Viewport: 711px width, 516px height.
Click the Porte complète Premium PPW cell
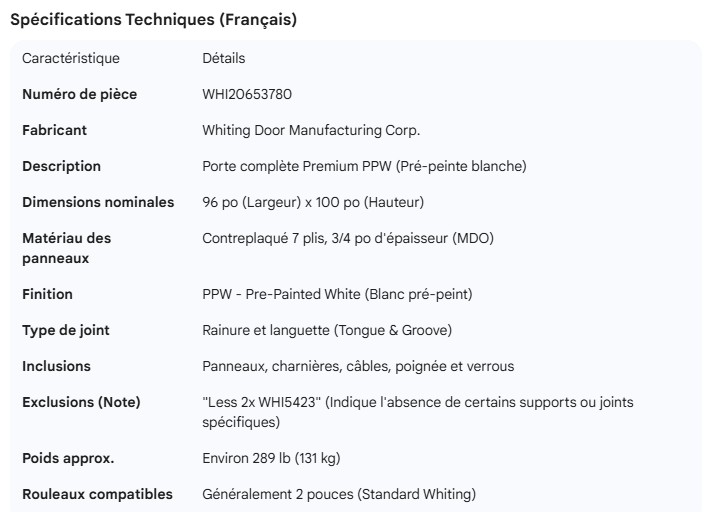click(x=364, y=166)
